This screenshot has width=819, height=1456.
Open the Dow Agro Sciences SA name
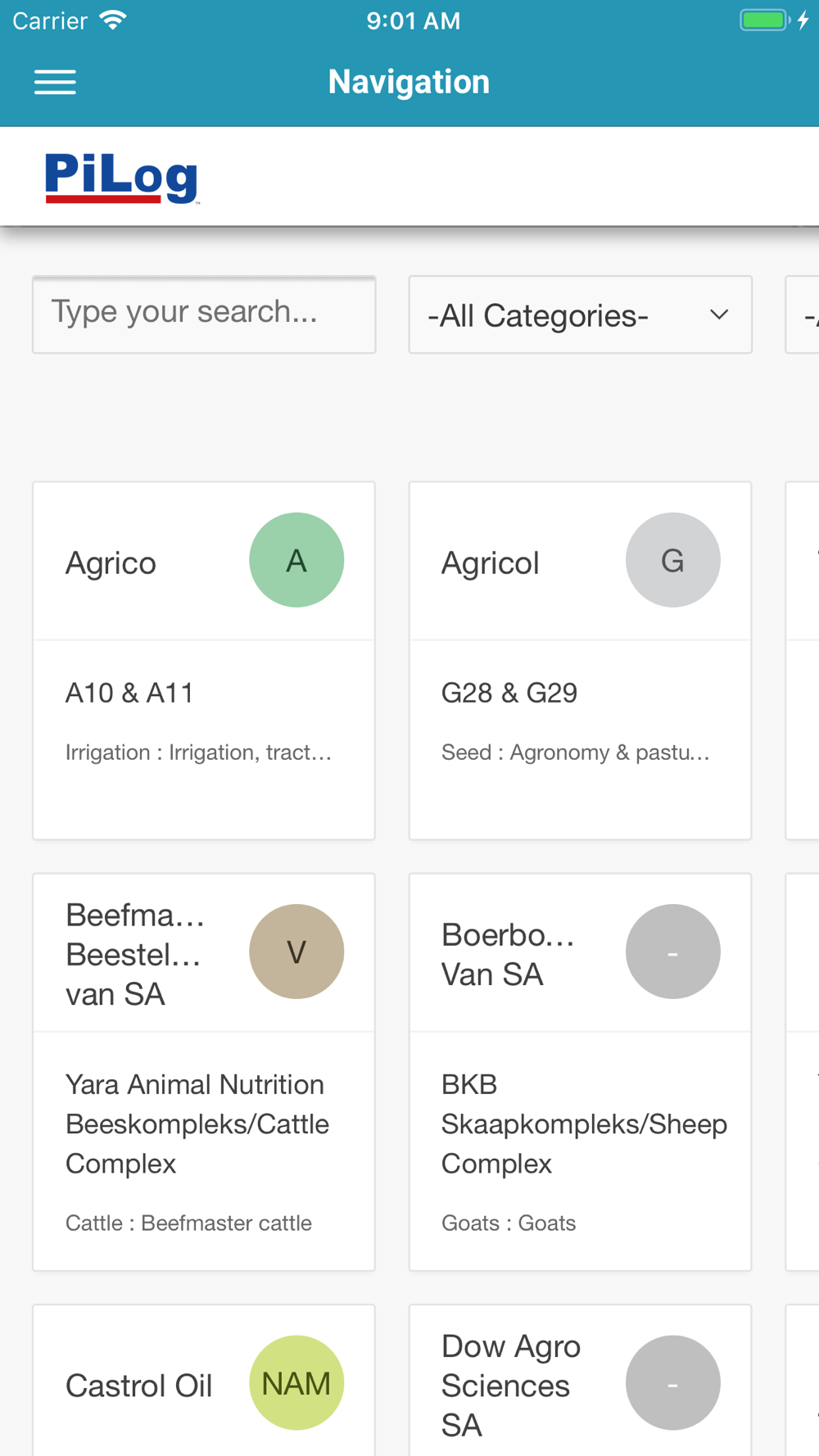pyautogui.click(x=511, y=1386)
